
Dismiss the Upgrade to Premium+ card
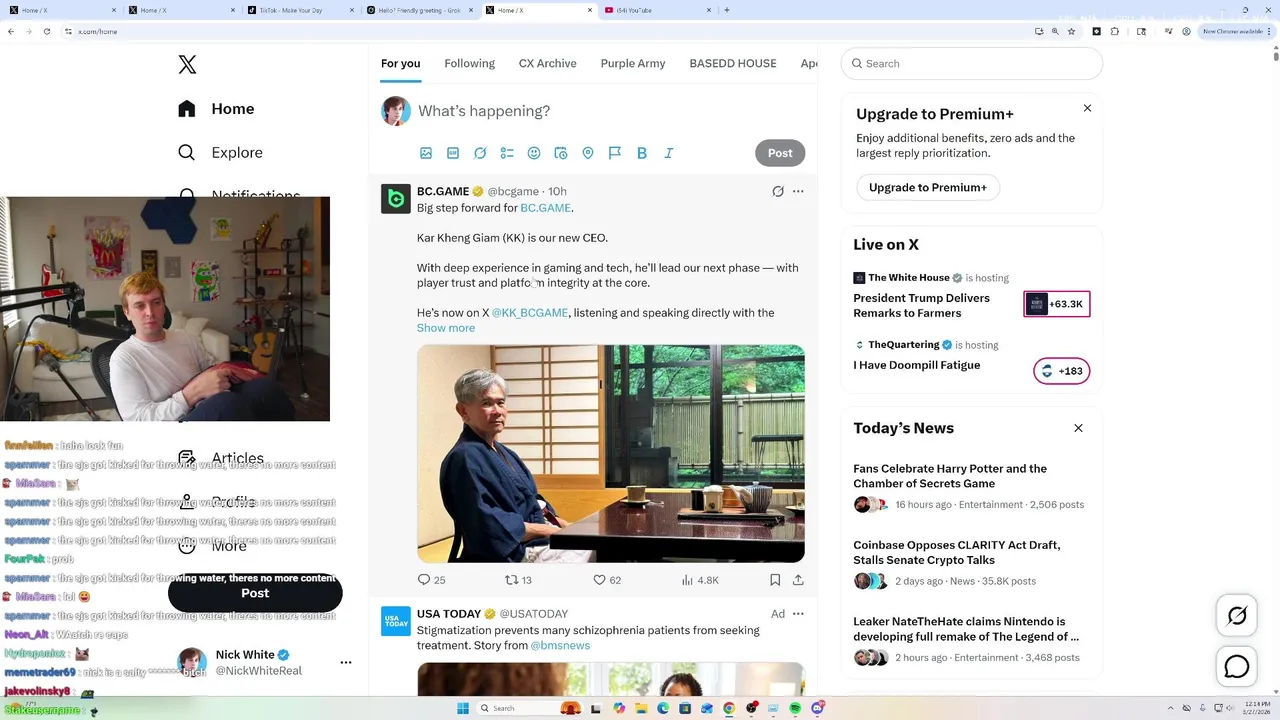tap(1087, 108)
